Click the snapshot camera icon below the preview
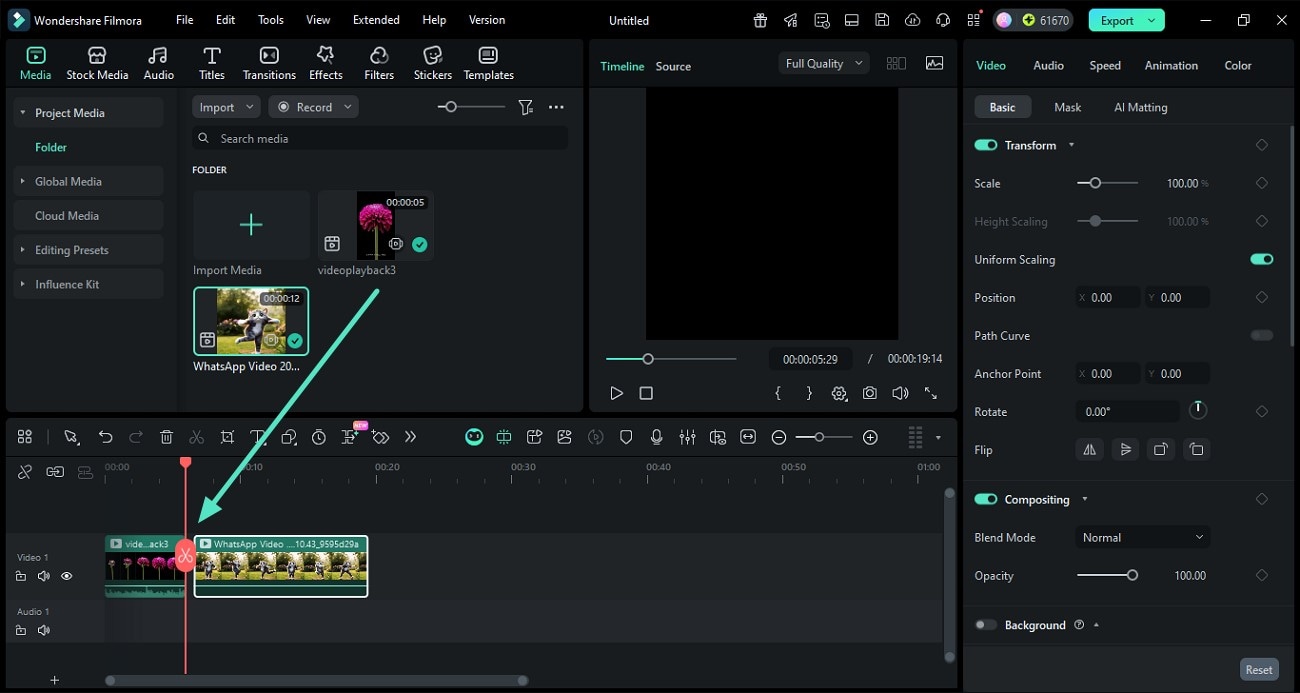 [x=869, y=393]
